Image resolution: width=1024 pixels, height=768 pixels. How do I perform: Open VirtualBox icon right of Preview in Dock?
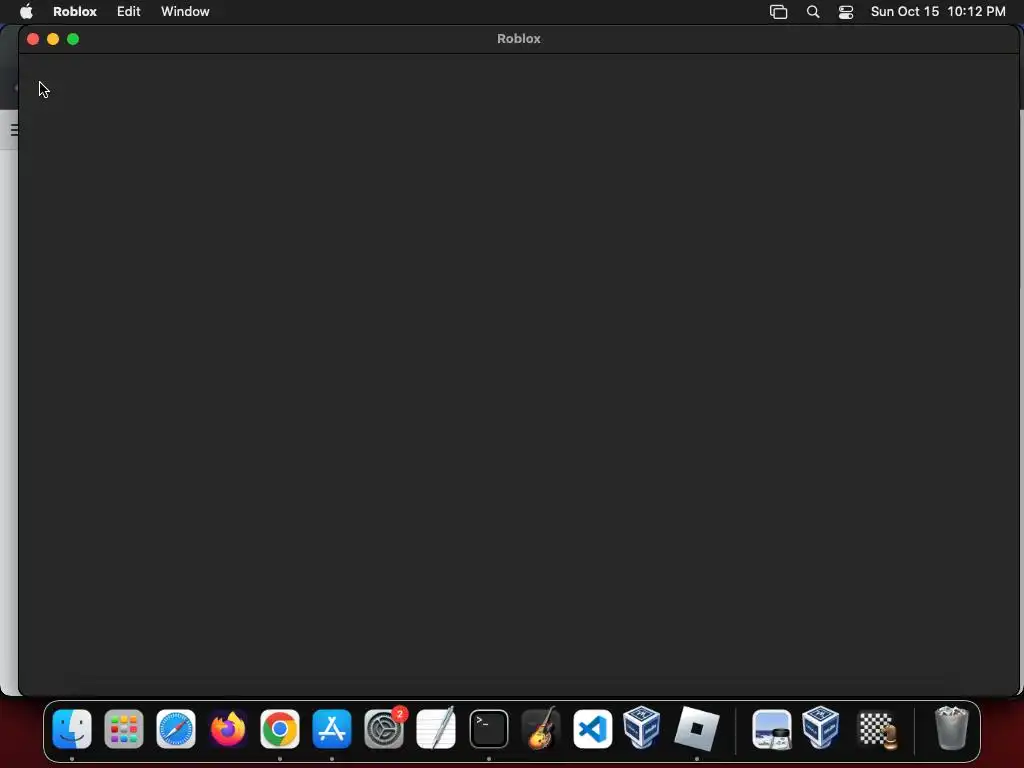[x=821, y=727]
